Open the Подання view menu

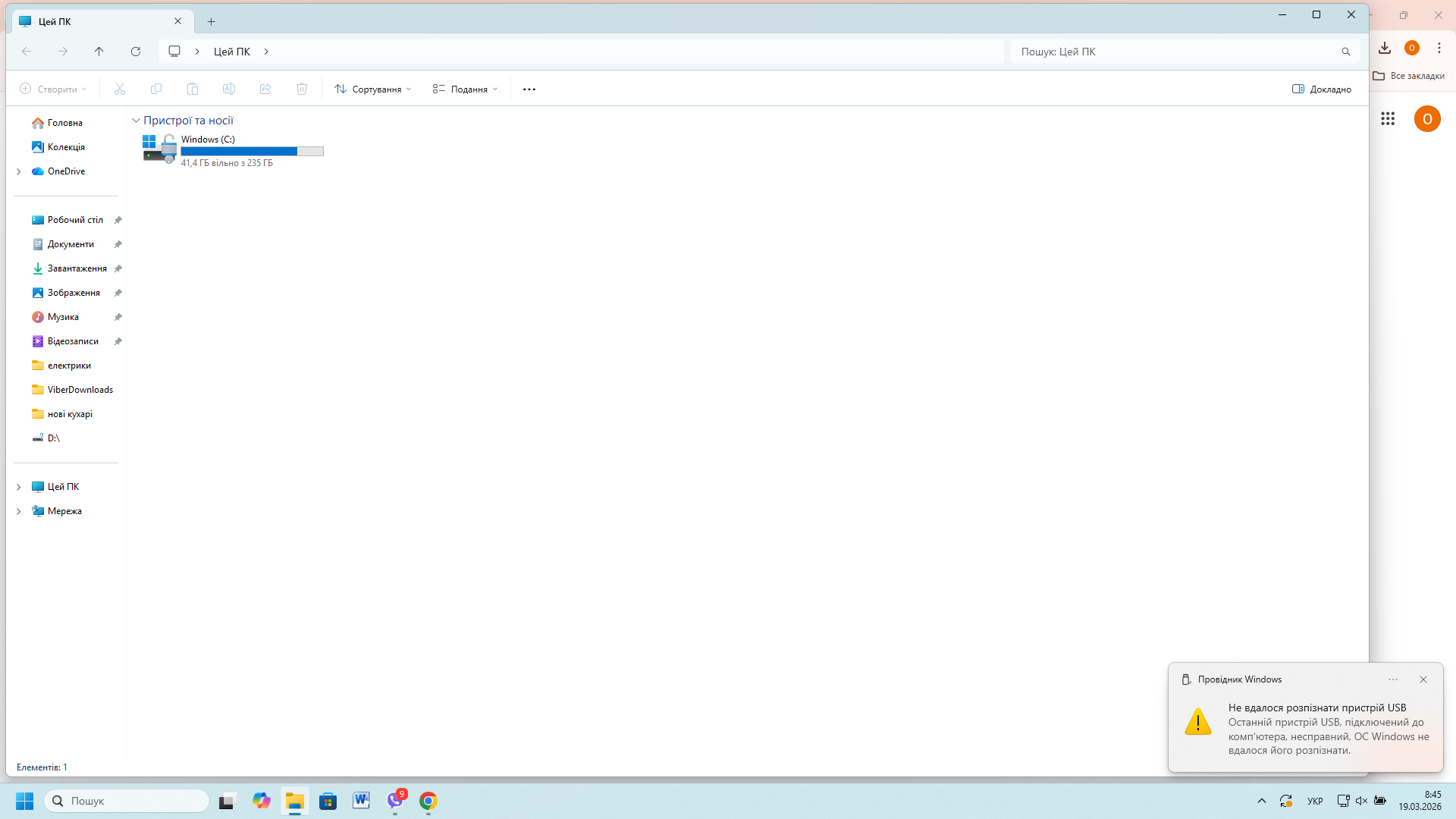click(x=466, y=89)
